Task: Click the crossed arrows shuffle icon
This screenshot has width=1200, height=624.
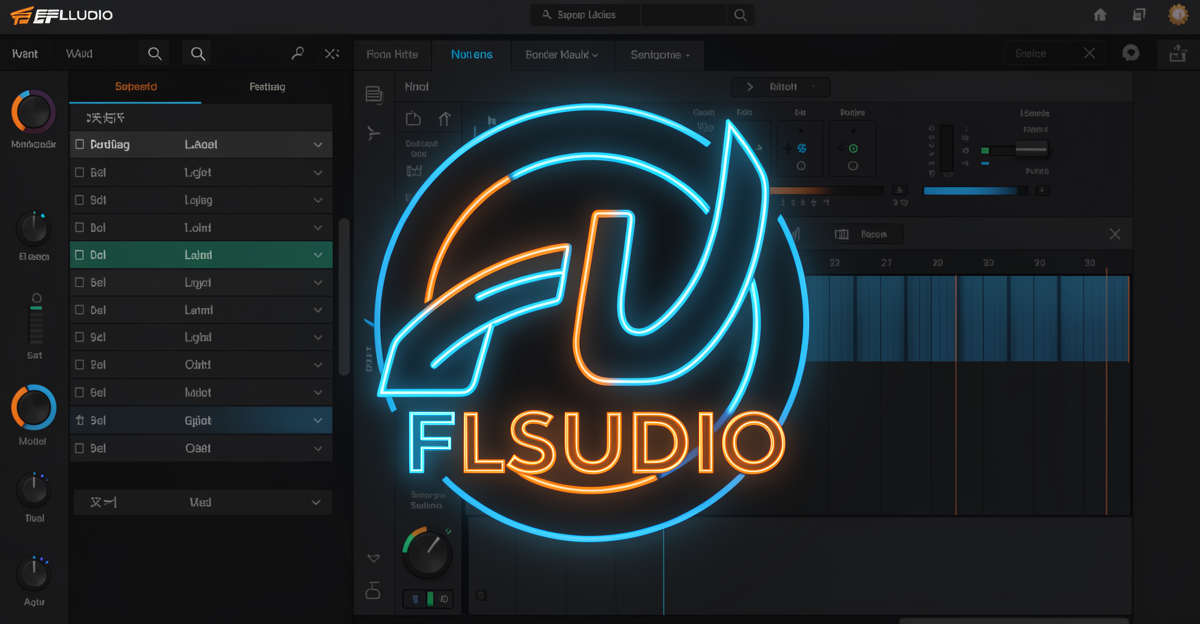Action: coord(332,54)
